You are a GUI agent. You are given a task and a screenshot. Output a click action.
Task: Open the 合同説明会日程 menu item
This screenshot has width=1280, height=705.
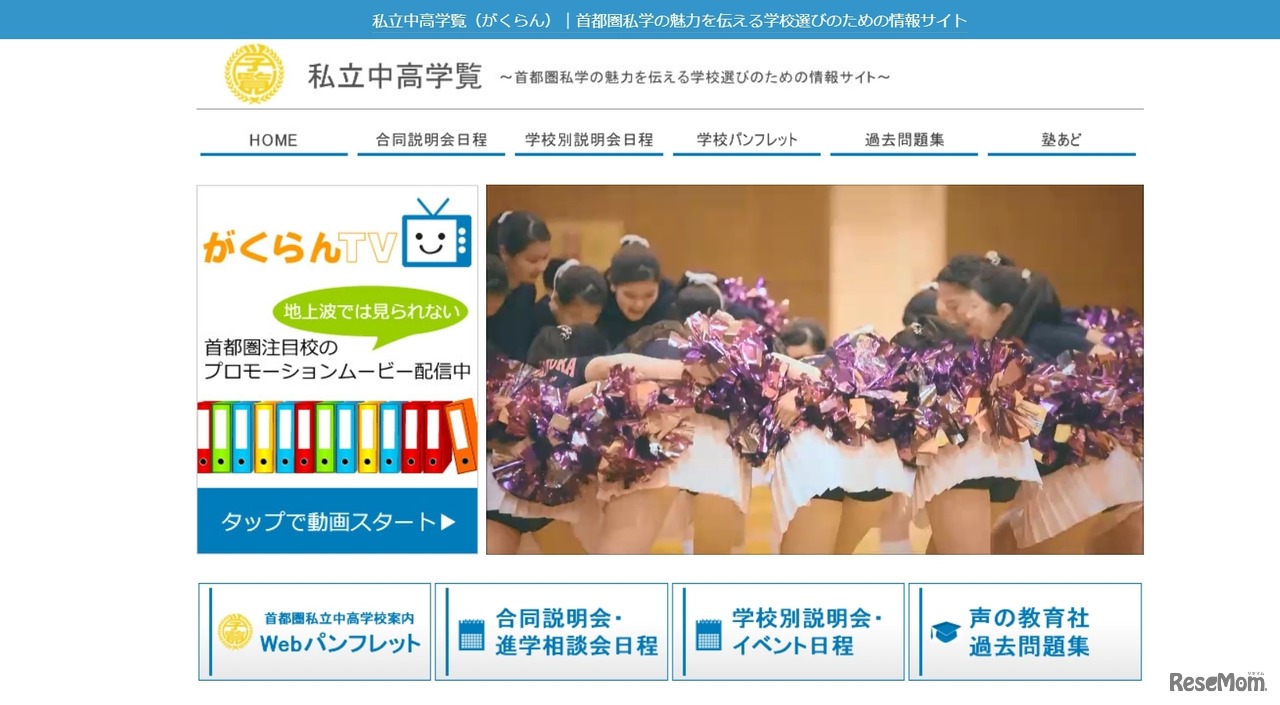[x=431, y=141]
